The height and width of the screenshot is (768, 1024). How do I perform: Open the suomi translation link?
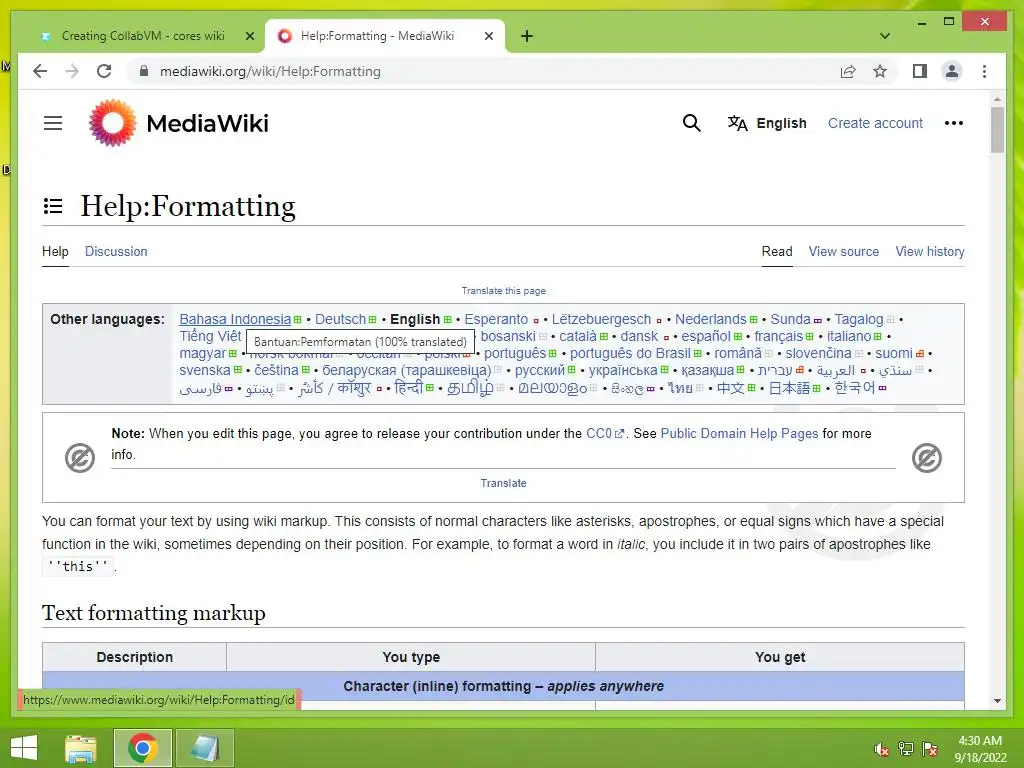coord(894,353)
